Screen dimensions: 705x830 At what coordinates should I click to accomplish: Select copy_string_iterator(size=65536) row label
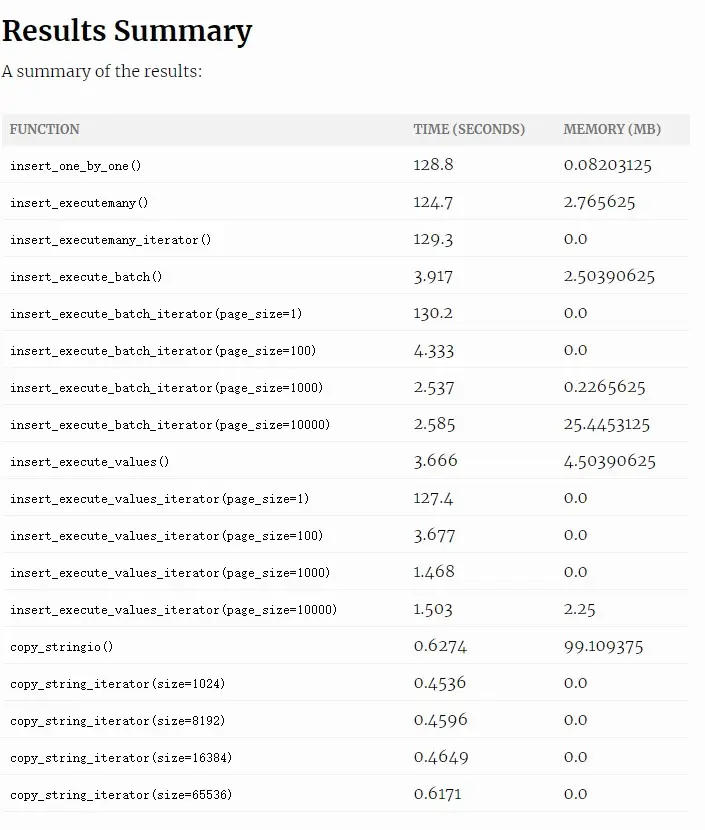click(121, 795)
